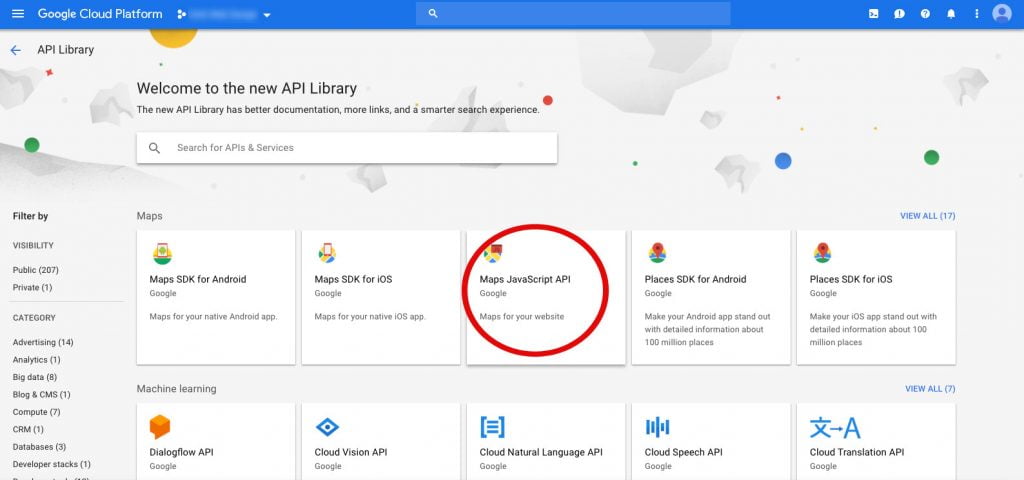This screenshot has width=1024, height=480.
Task: Filter by Databases (3) category
Action: [39, 447]
